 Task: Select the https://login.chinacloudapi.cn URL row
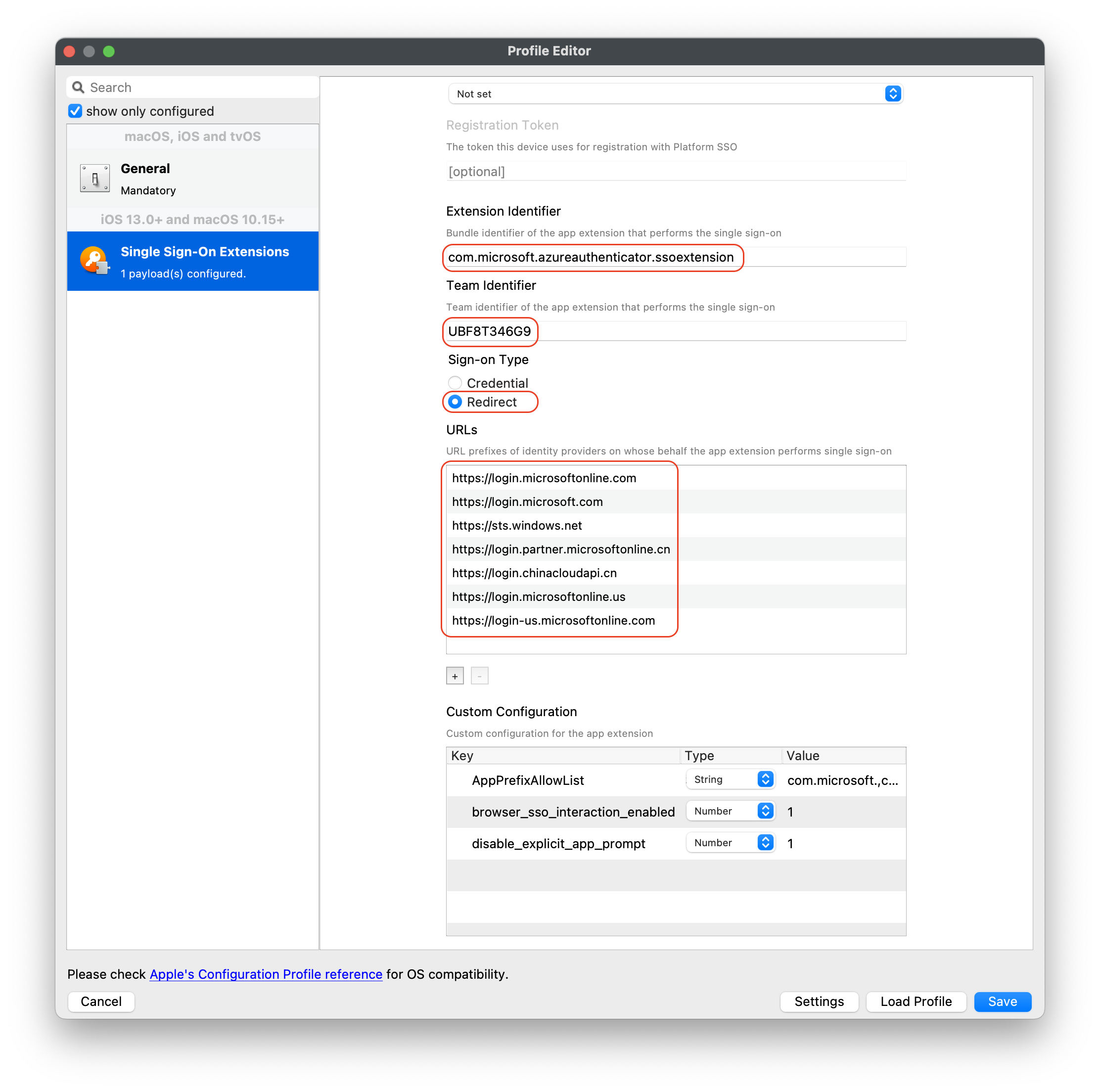tap(676, 573)
